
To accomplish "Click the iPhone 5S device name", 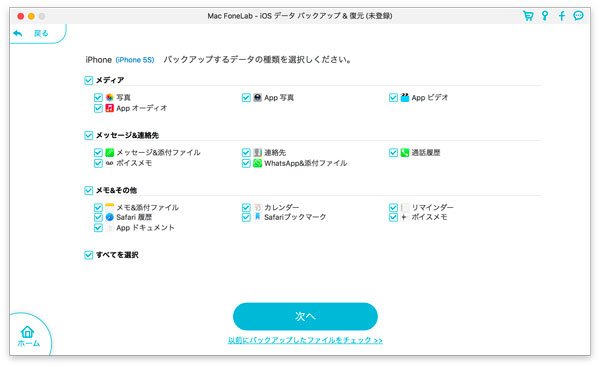I will (x=135, y=60).
